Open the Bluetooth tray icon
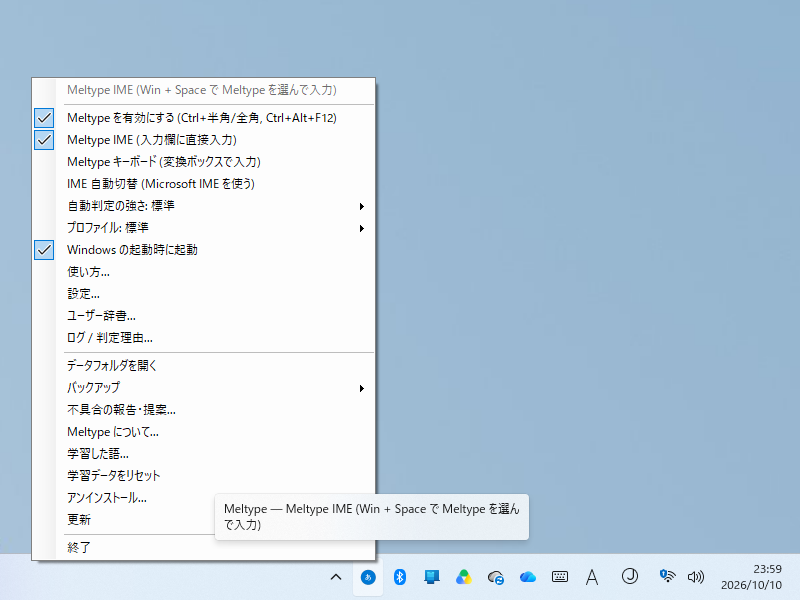 pyautogui.click(x=400, y=577)
